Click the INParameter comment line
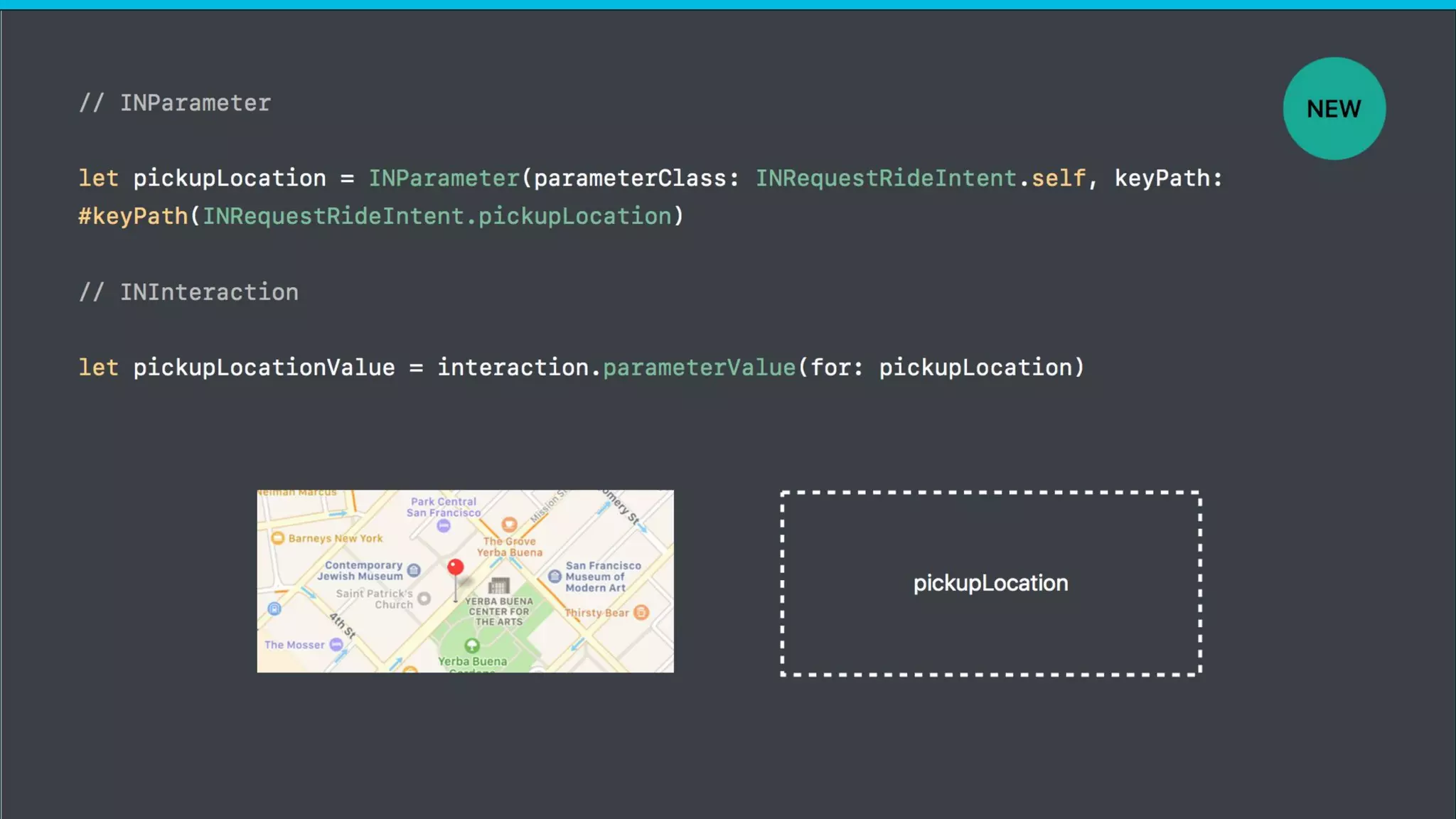The height and width of the screenshot is (819, 1456). coord(175,103)
